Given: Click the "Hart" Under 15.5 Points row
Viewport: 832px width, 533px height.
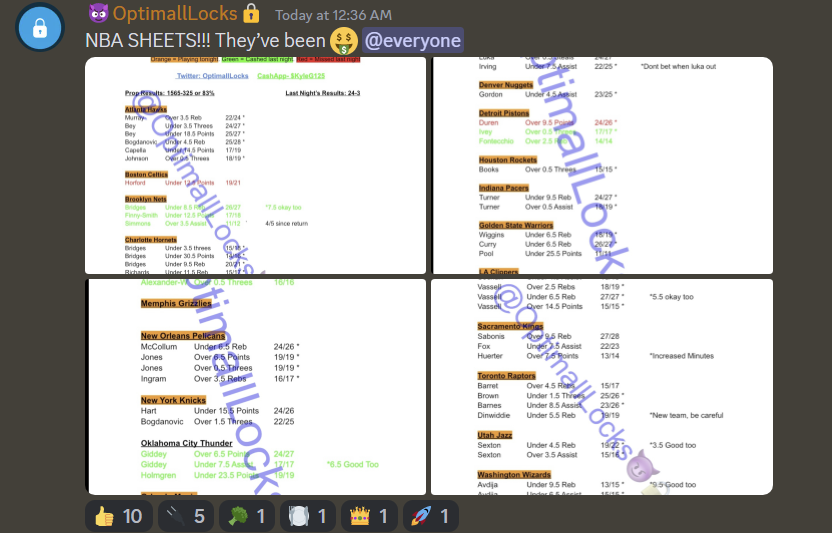Looking at the screenshot, I should click(218, 411).
